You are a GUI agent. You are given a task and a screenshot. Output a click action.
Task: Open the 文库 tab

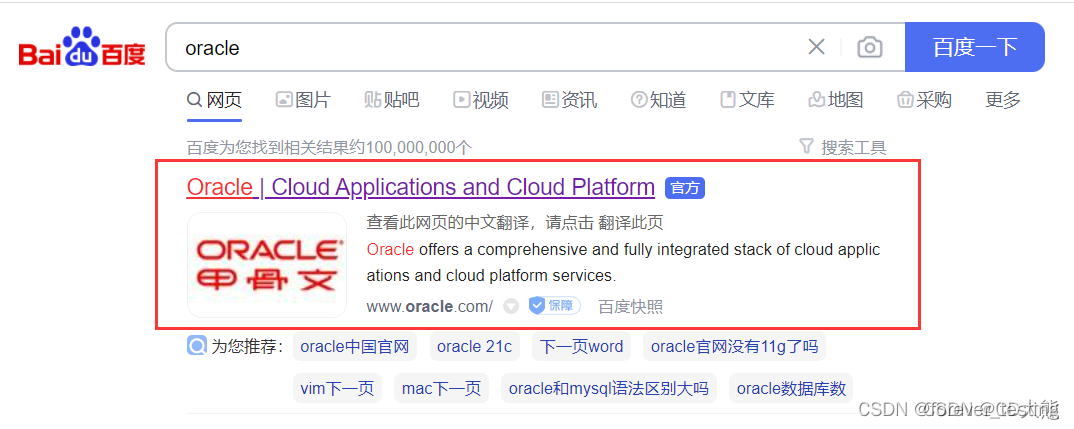coord(747,101)
